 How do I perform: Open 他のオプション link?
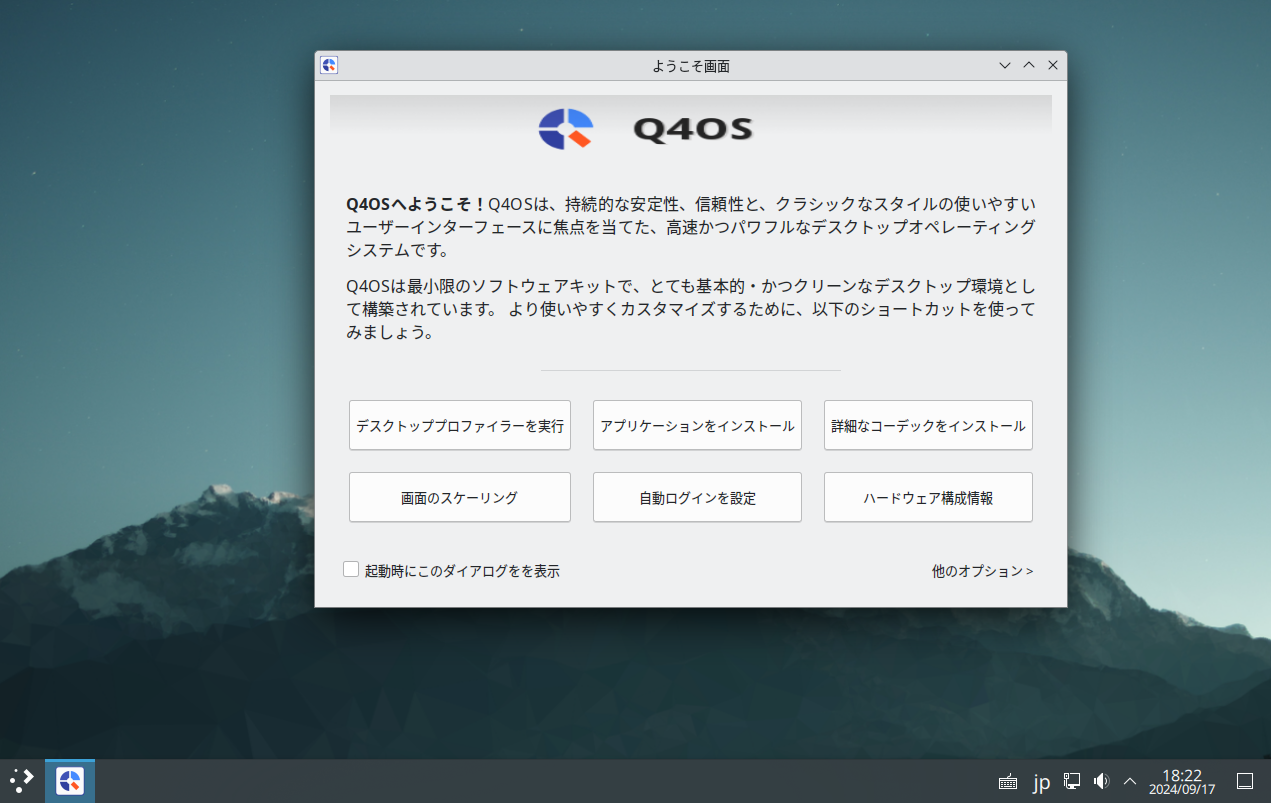coord(981,571)
